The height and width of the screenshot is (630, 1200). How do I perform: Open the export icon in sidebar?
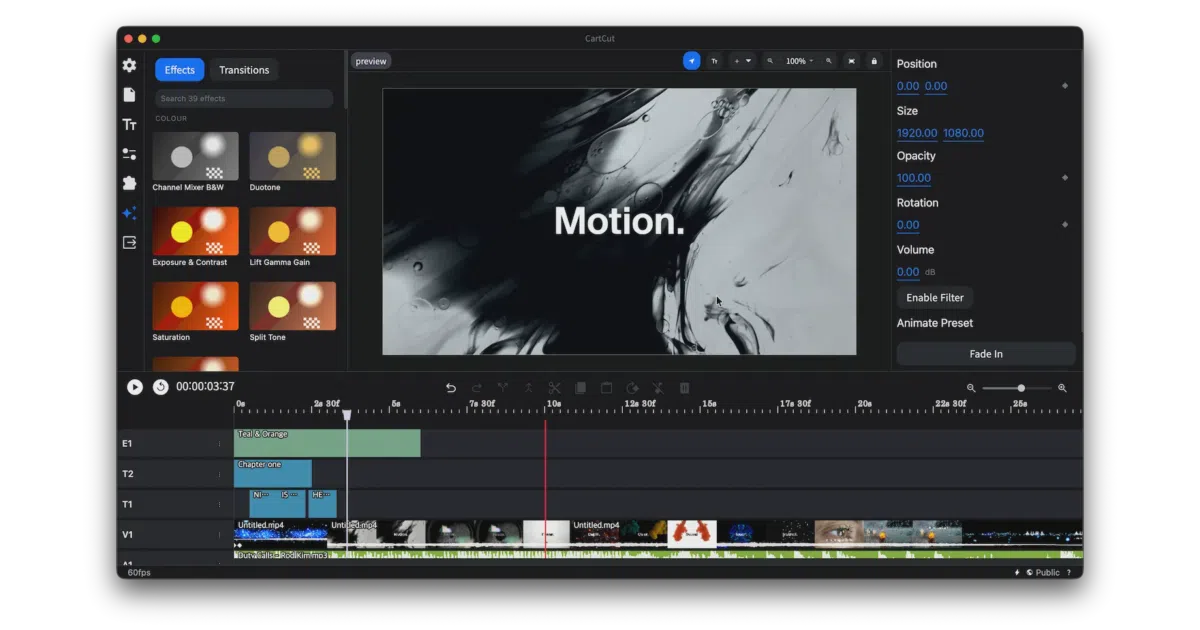click(x=129, y=242)
